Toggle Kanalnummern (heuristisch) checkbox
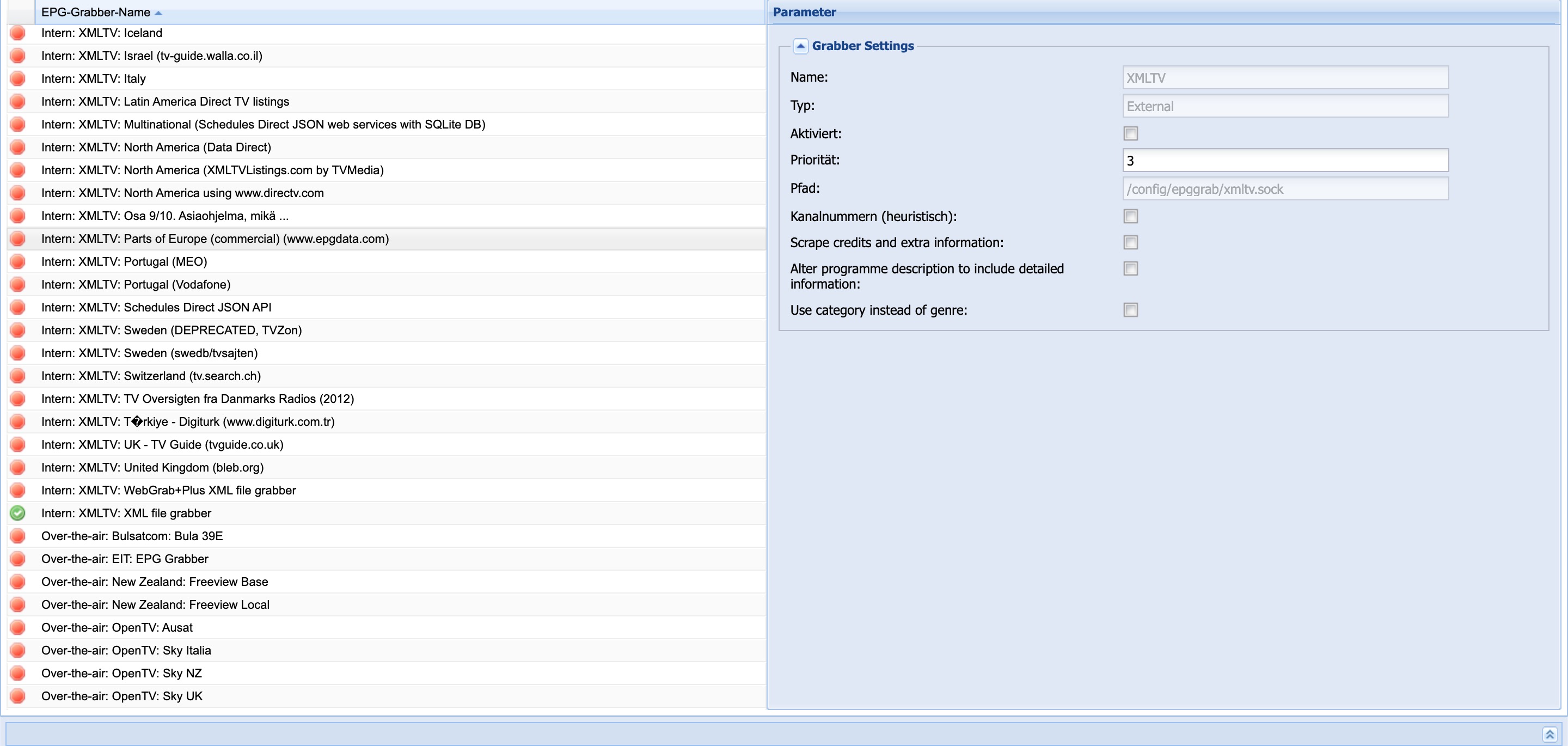 coord(1130,216)
